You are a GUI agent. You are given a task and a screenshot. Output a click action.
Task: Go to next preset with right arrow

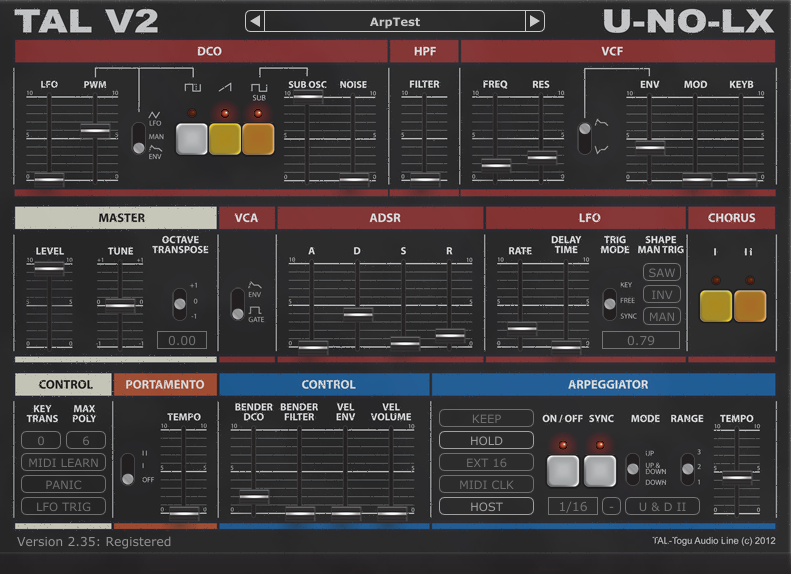click(x=535, y=21)
